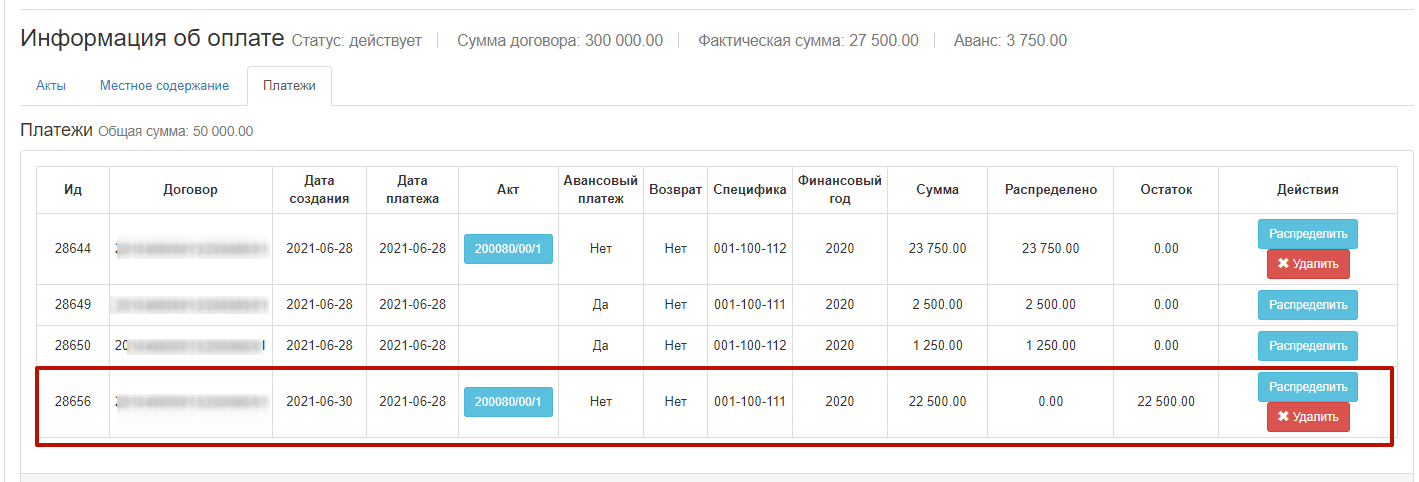The height and width of the screenshot is (482, 1419).
Task: Select the payment ID 28656 cell
Action: pos(73,402)
